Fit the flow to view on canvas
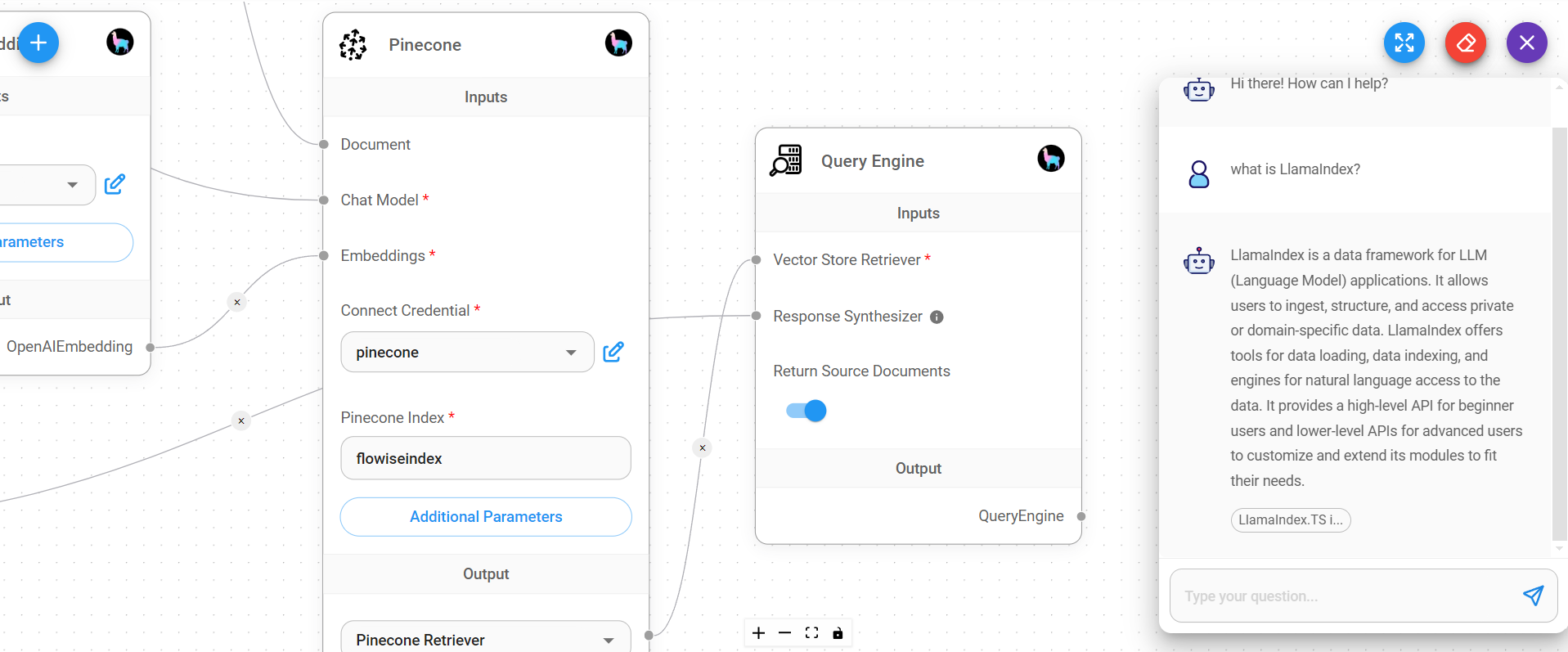 click(811, 633)
